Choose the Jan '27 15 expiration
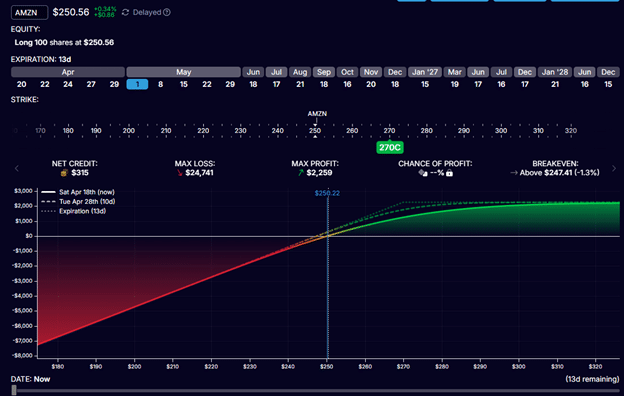Screen dimensions: 624x396 425,84
